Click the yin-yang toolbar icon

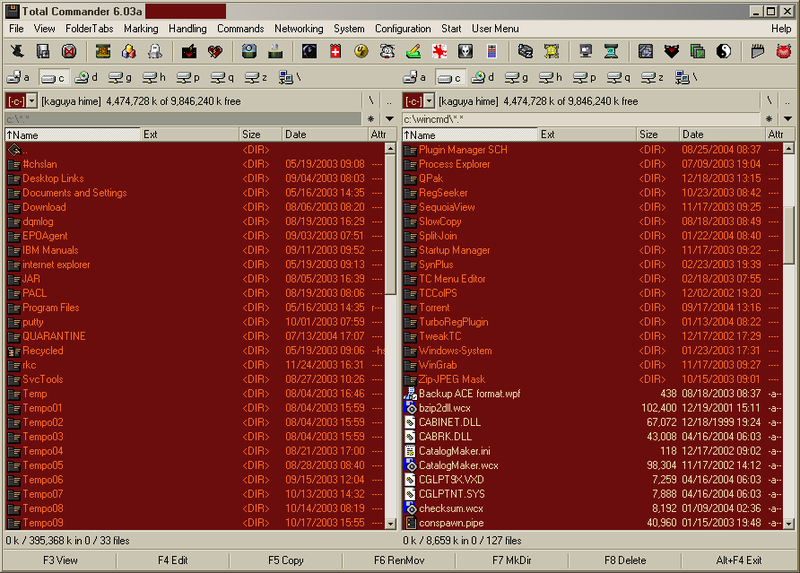coord(723,51)
